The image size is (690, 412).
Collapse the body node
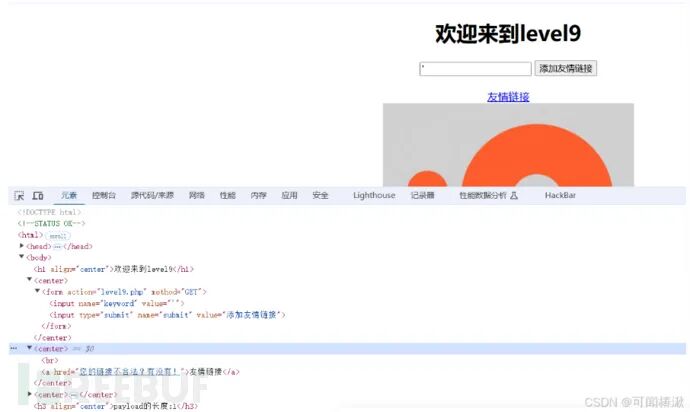[x=22, y=257]
